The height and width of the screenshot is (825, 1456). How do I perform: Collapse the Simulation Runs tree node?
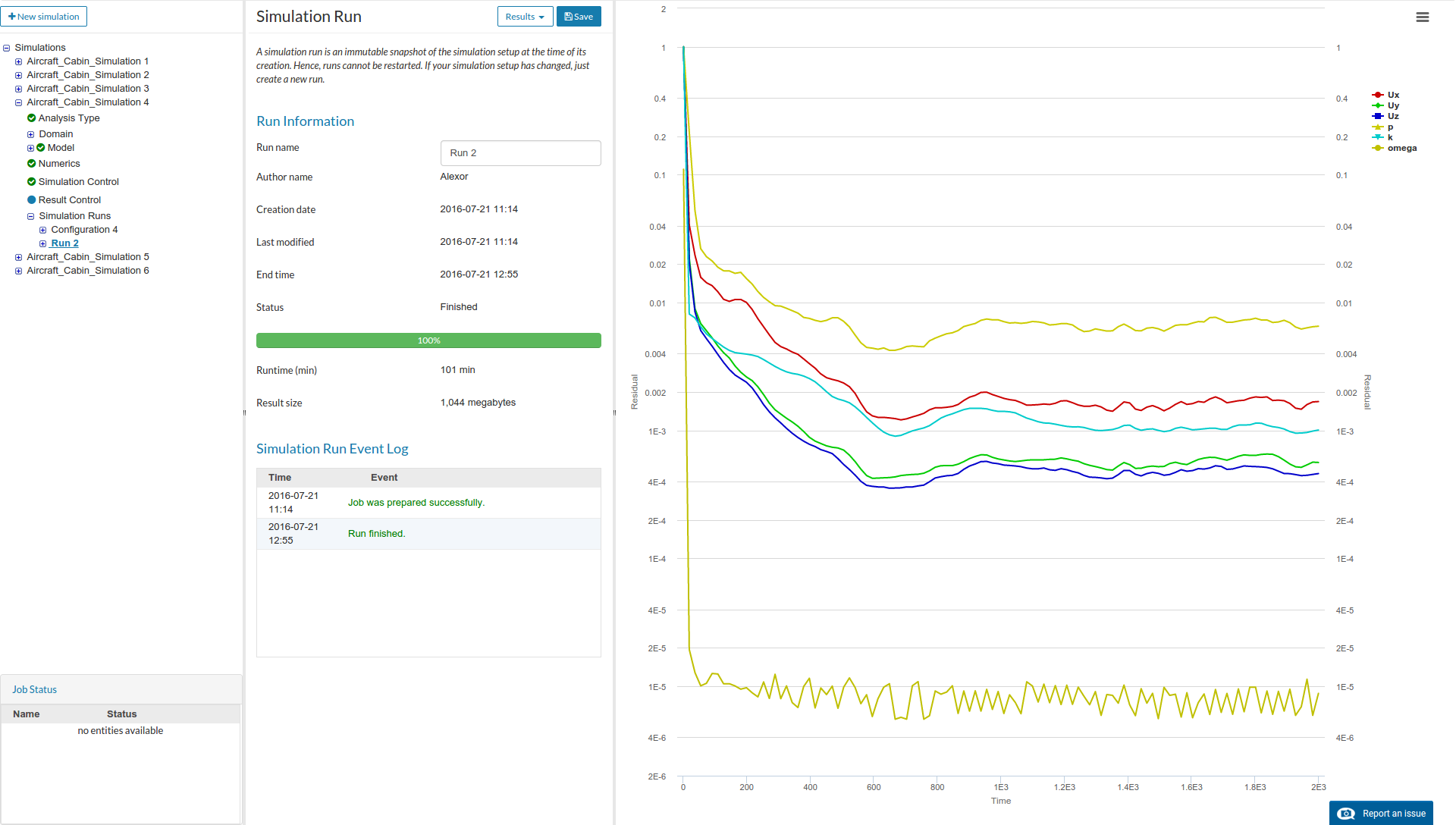click(31, 216)
